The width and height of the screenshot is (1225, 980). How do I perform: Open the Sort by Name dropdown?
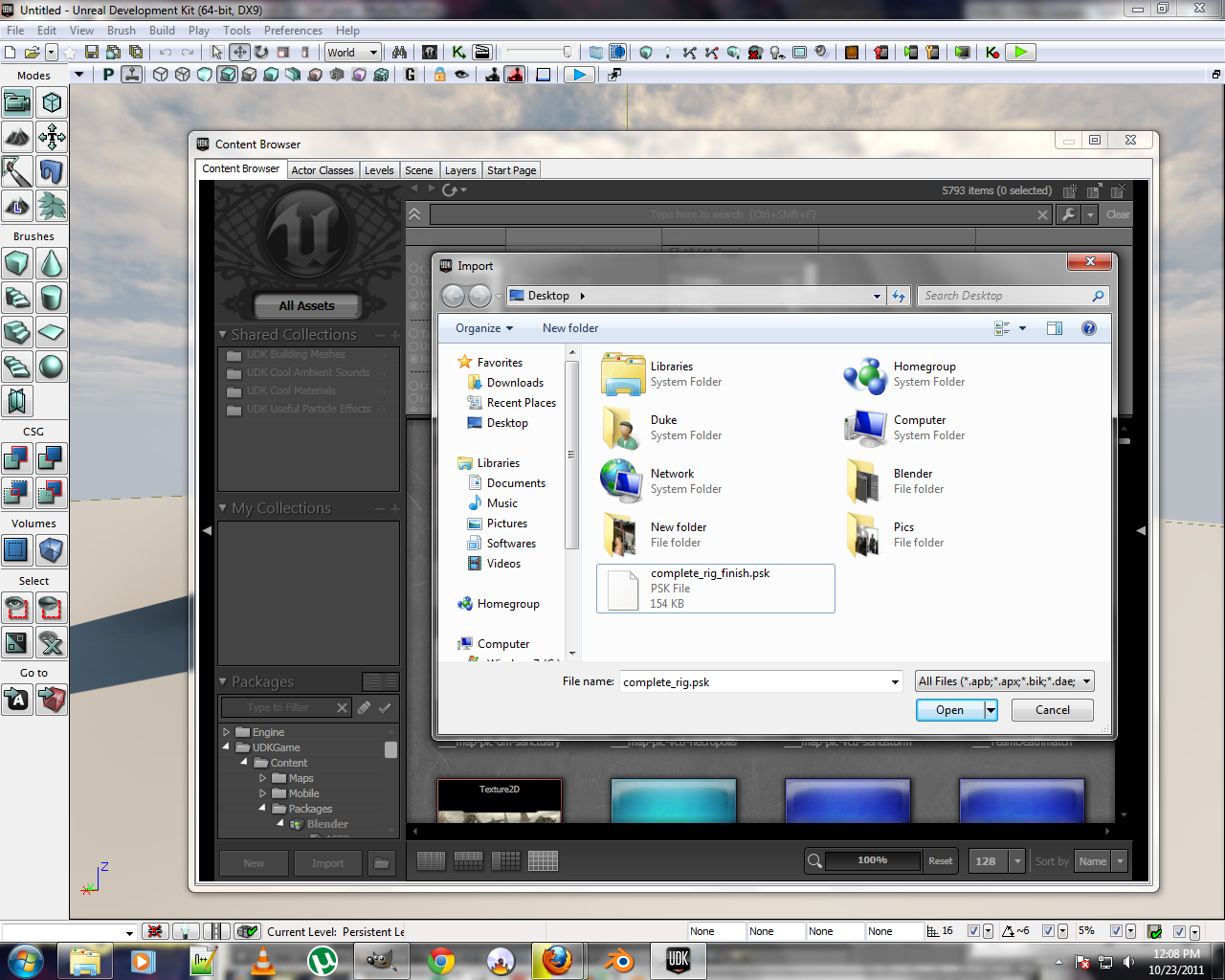1101,861
